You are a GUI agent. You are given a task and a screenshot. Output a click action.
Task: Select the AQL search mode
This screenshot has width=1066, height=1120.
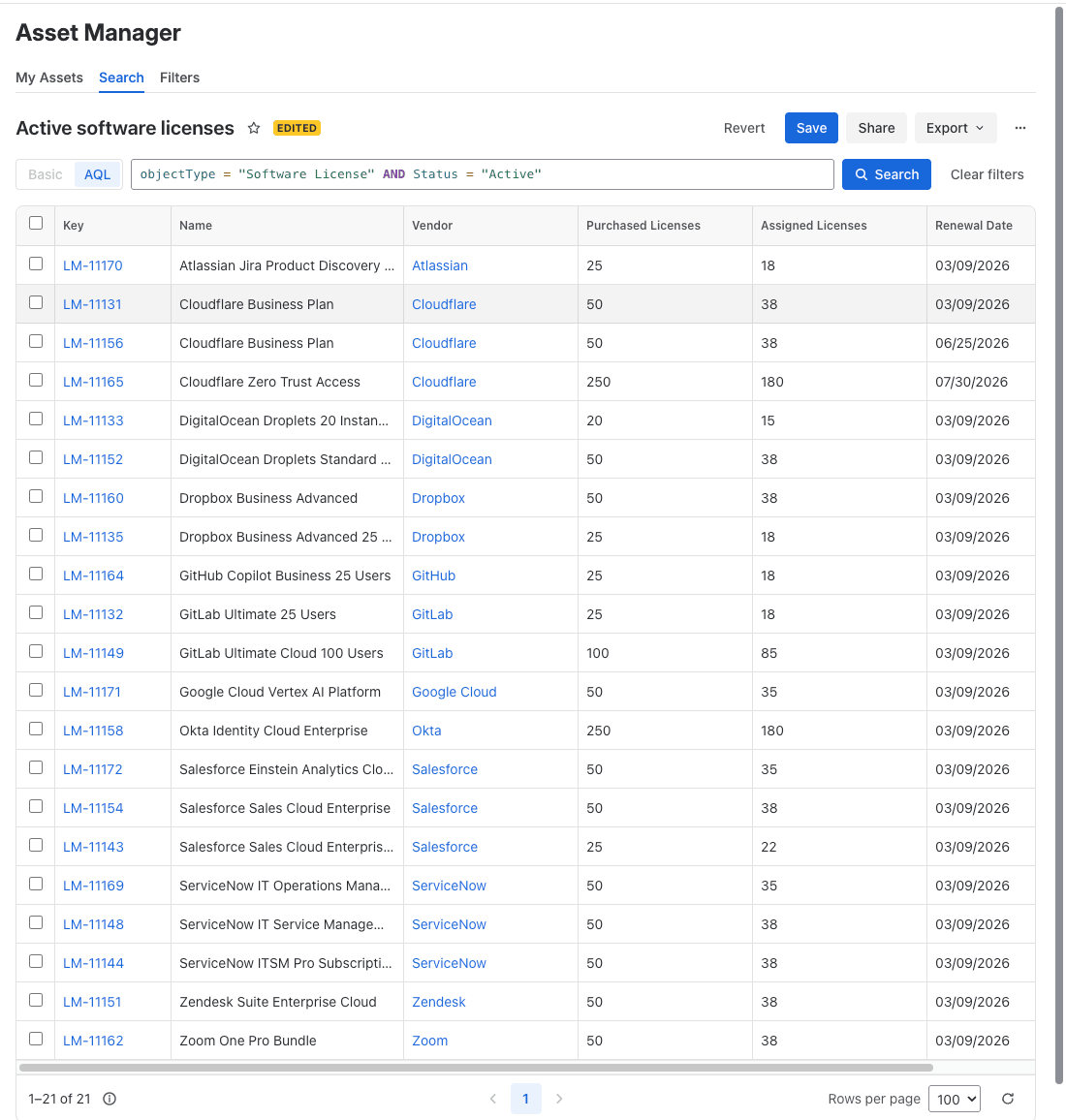tap(98, 174)
